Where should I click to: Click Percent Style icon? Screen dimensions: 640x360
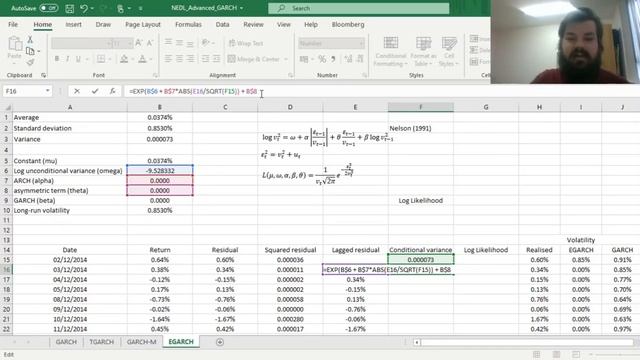pyautogui.click(x=322, y=59)
